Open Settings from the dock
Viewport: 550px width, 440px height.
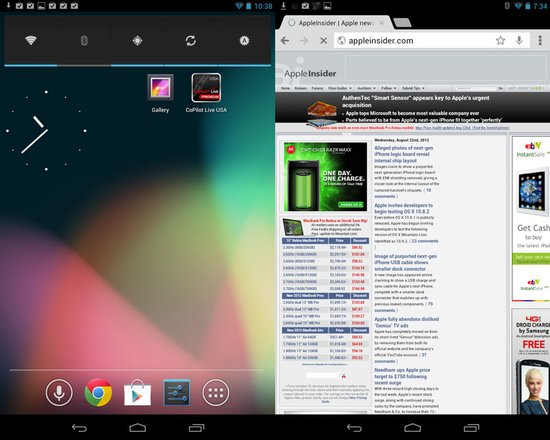tap(177, 392)
